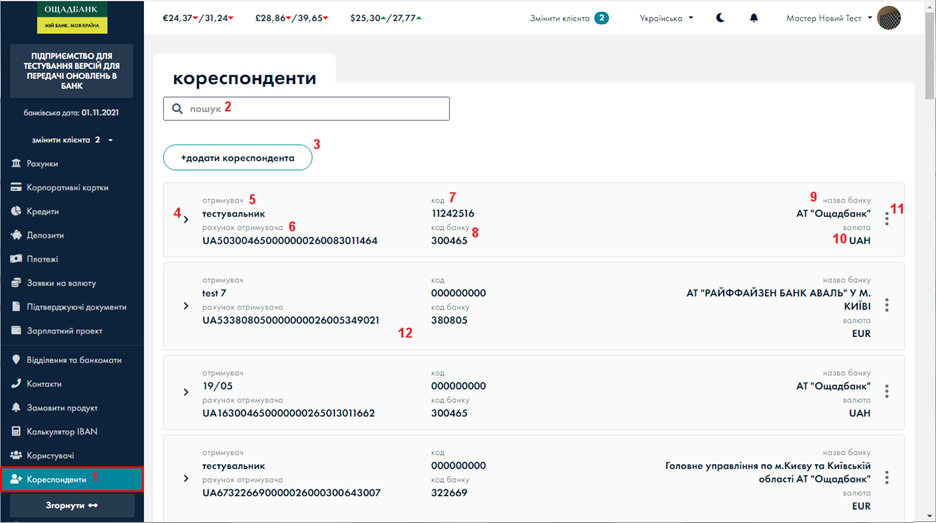Open three-dot menu for 19/05 correspondent
The image size is (936, 523).
pos(886,391)
